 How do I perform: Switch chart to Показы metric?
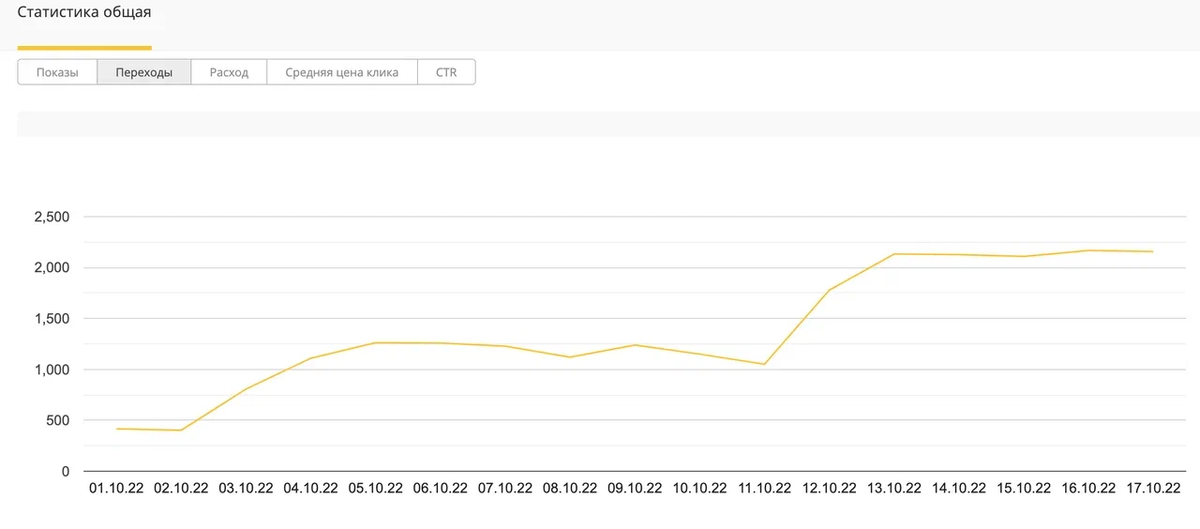point(57,72)
